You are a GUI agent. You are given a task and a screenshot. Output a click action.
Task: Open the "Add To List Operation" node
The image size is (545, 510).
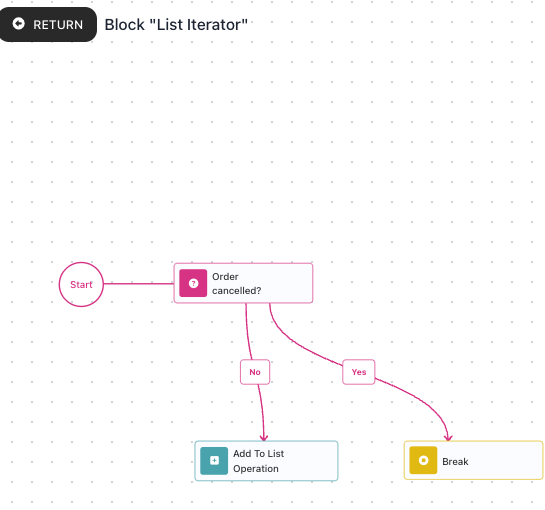pyautogui.click(x=266, y=461)
